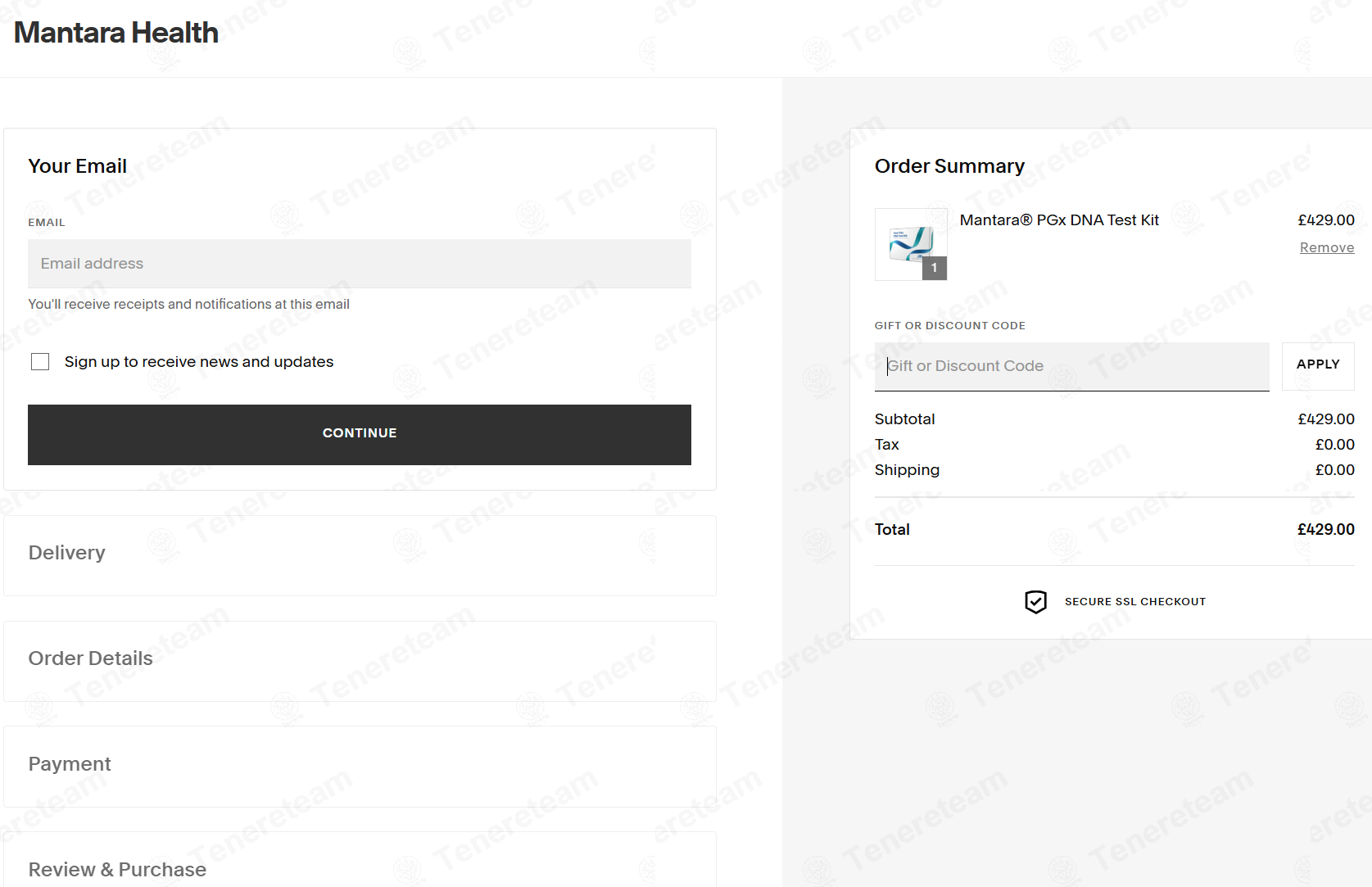1372x887 pixels.
Task: Click the Secure SSL Checkout text
Action: tap(1135, 602)
